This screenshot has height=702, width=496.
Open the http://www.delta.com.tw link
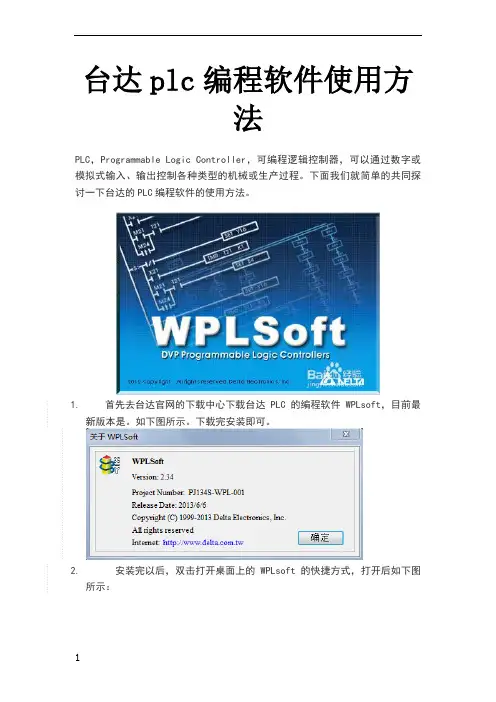click(203, 542)
